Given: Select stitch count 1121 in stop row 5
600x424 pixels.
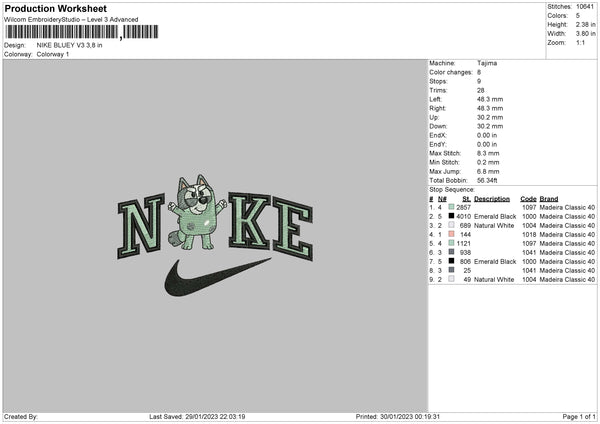Looking at the screenshot, I should tap(463, 244).
